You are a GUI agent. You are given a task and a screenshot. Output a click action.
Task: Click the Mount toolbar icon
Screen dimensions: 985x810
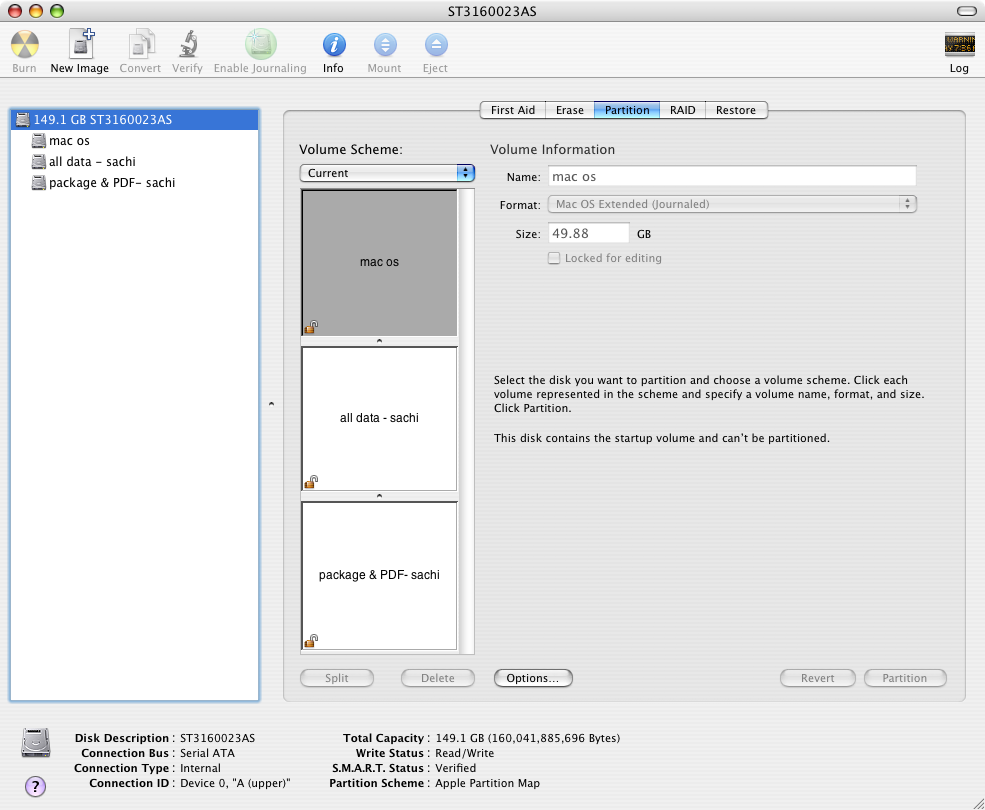click(x=385, y=45)
